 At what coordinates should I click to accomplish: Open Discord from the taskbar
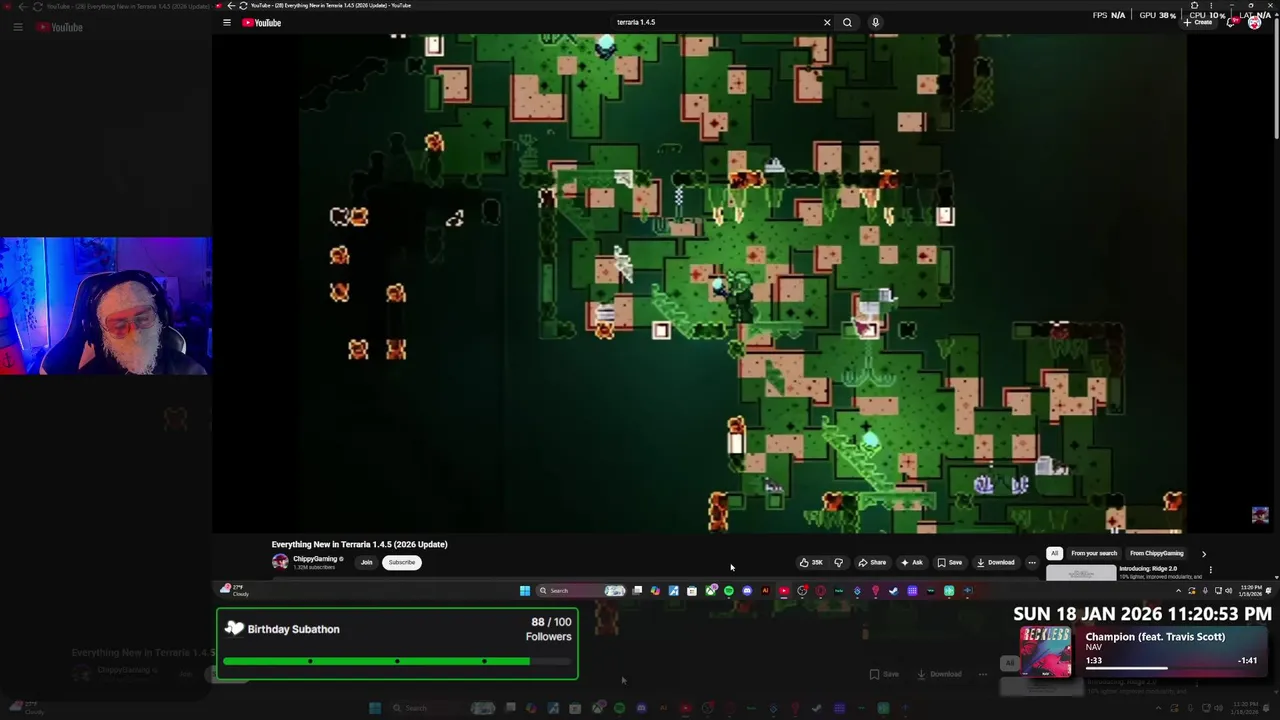point(747,591)
